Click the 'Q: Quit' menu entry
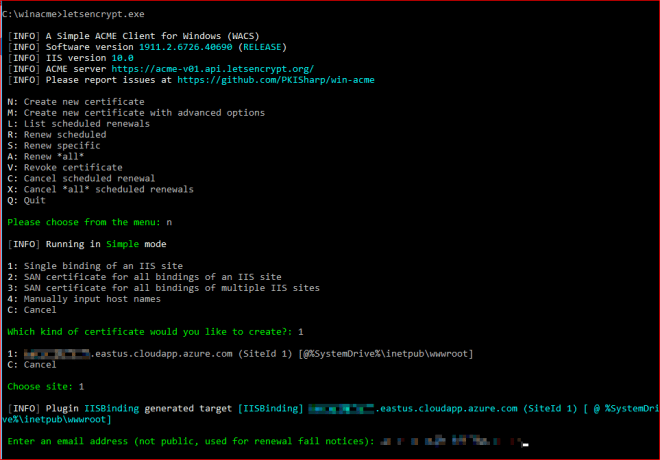This screenshot has width=660, height=460. pyautogui.click(x=27, y=201)
